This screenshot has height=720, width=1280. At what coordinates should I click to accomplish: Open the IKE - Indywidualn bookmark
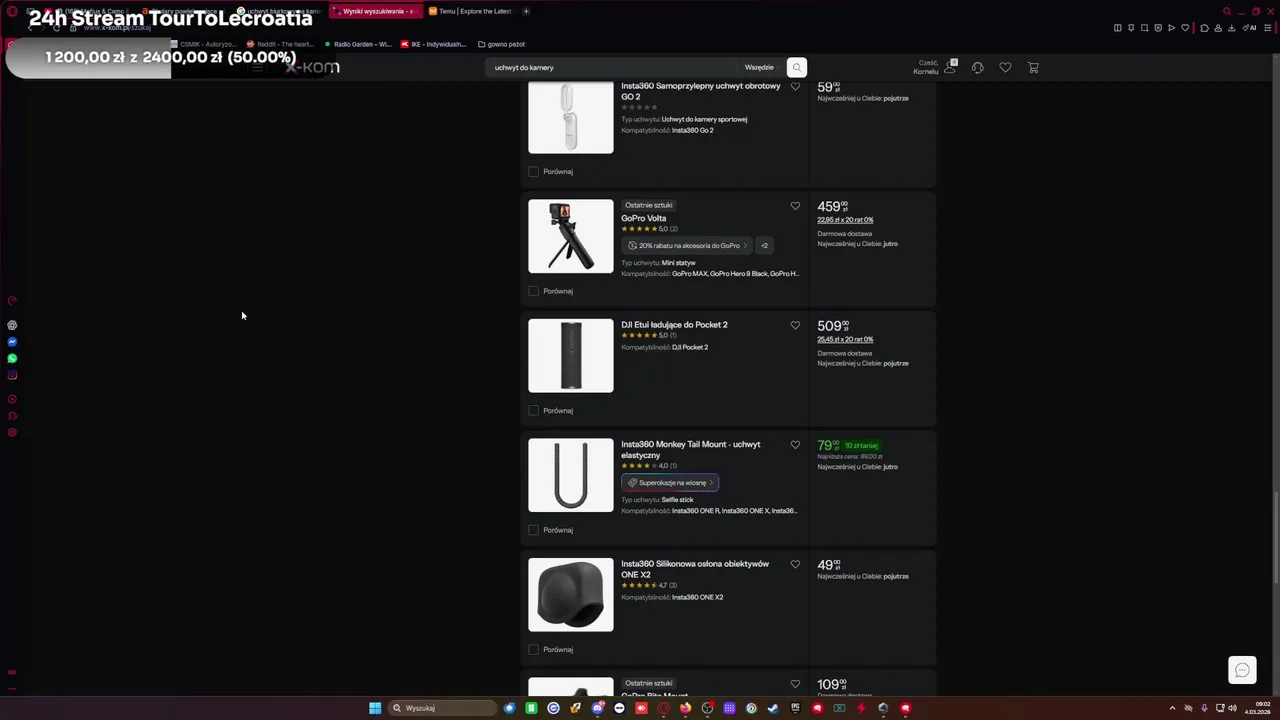pos(434,44)
